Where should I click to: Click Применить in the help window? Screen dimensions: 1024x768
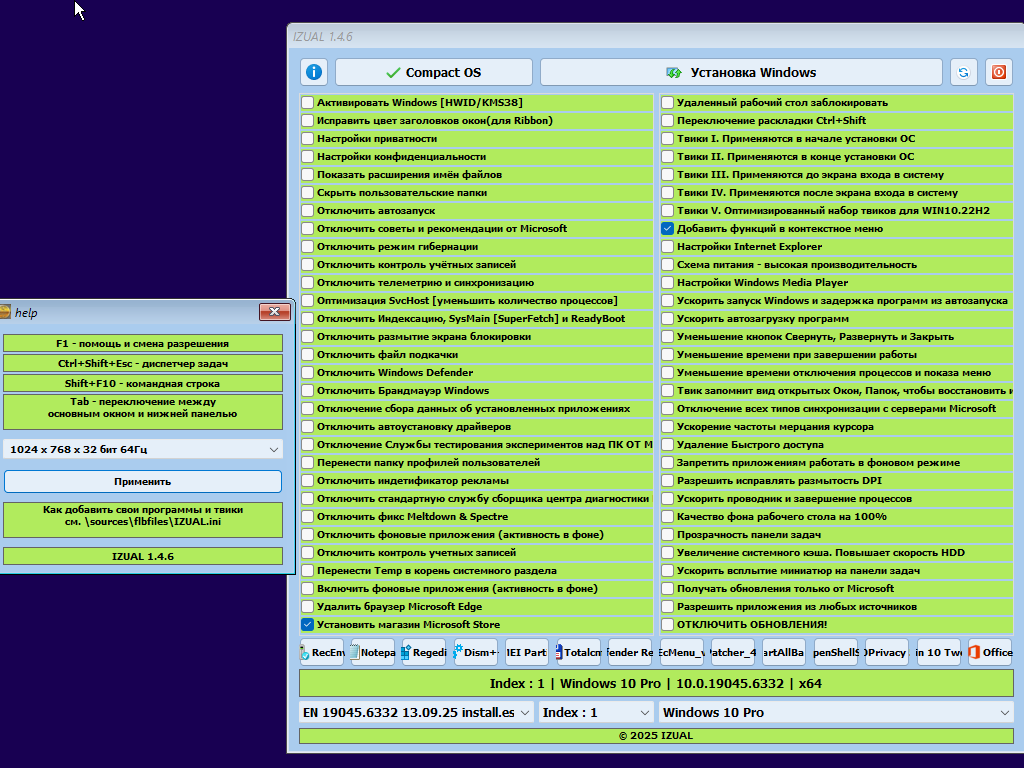point(142,481)
